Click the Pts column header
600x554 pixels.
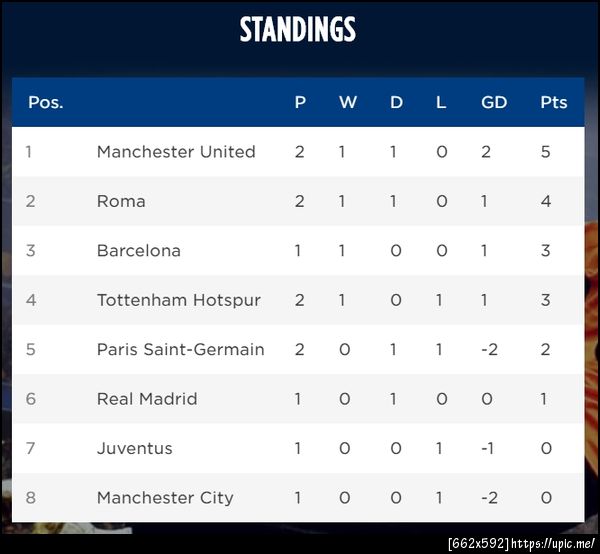coord(553,102)
